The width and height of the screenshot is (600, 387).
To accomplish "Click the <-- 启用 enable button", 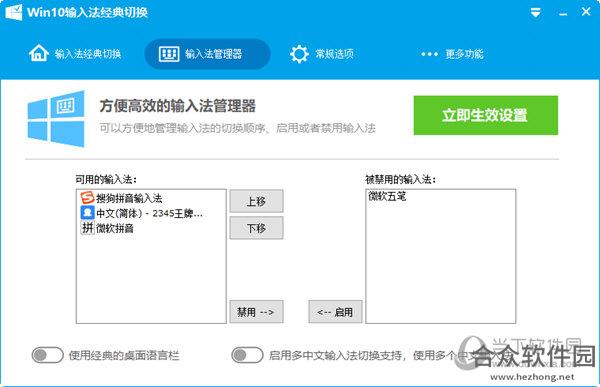I will click(335, 312).
